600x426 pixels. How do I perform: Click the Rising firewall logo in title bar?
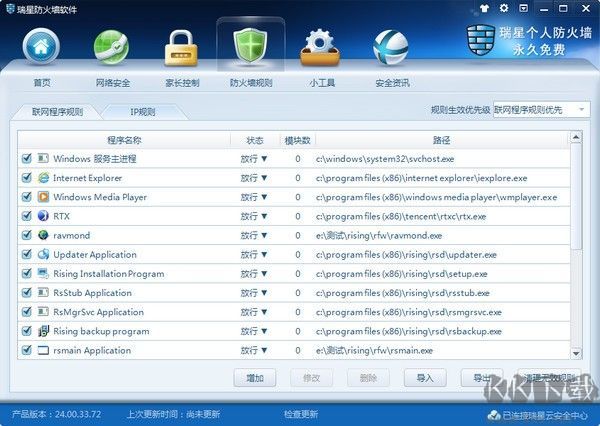pyautogui.click(x=10, y=8)
